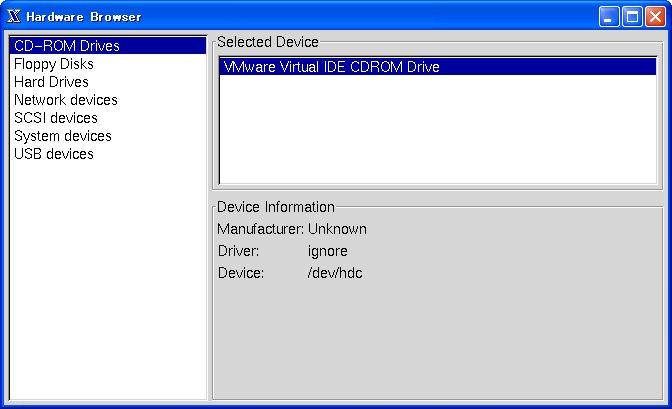The height and width of the screenshot is (409, 672).
Task: Click the Selected Device group label
Action: 267,42
